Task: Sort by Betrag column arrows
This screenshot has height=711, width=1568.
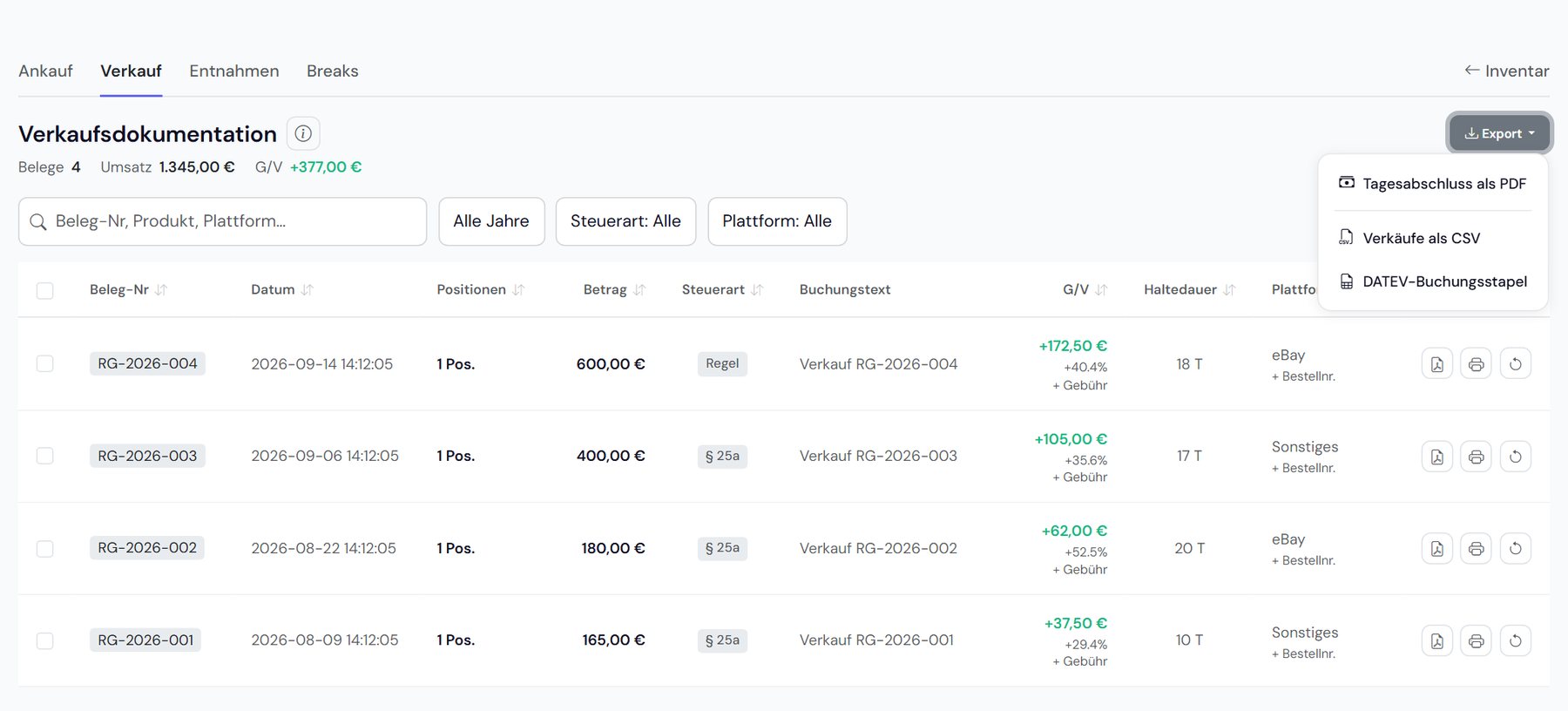Action: pyautogui.click(x=639, y=290)
